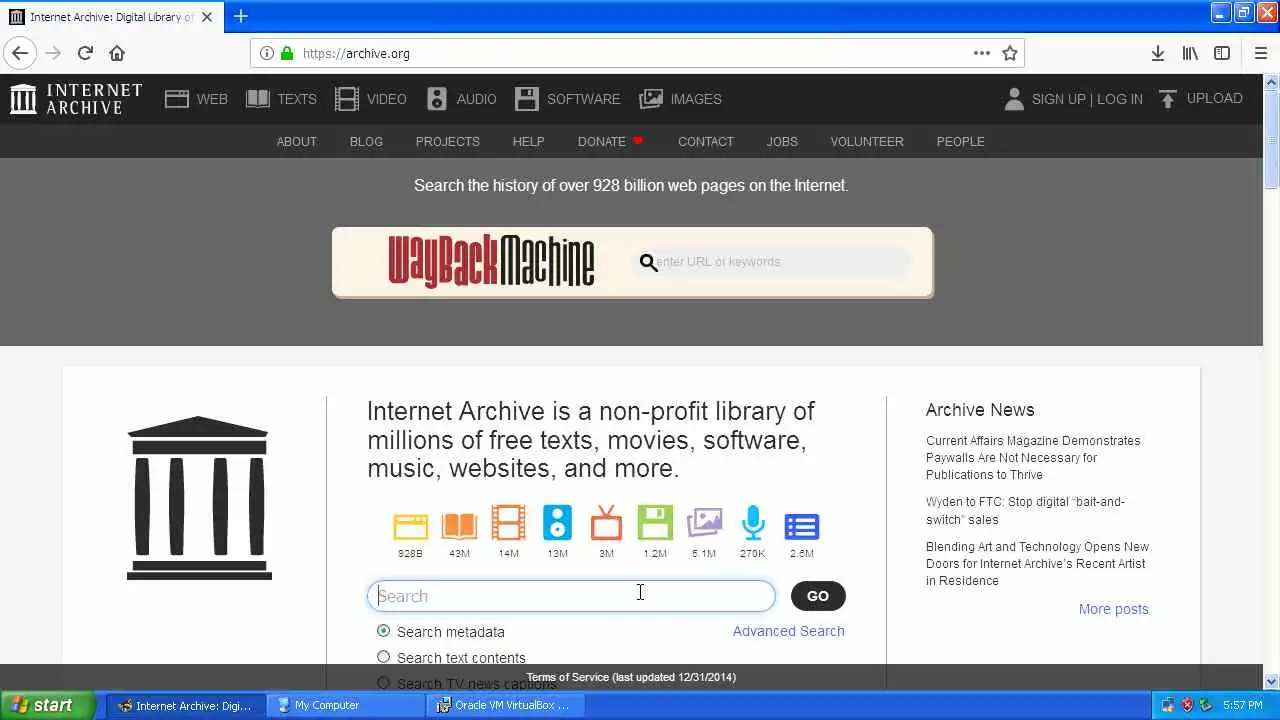Image resolution: width=1280 pixels, height=720 pixels.
Task: Click the Wayback Machine logo
Action: [491, 262]
